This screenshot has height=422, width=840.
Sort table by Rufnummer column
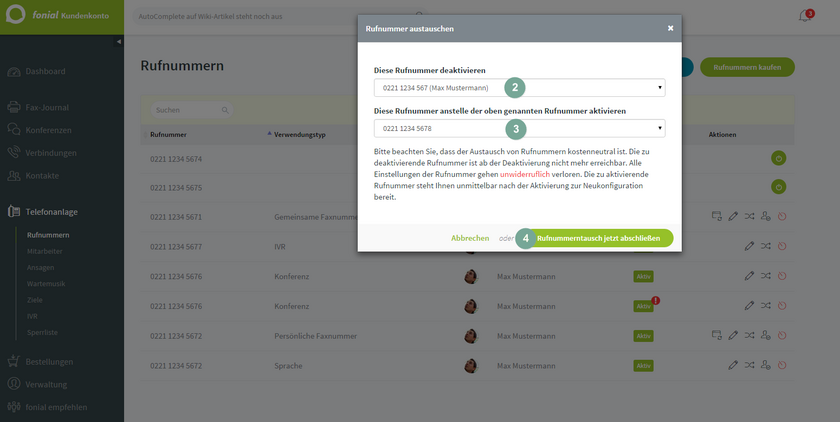[x=168, y=135]
